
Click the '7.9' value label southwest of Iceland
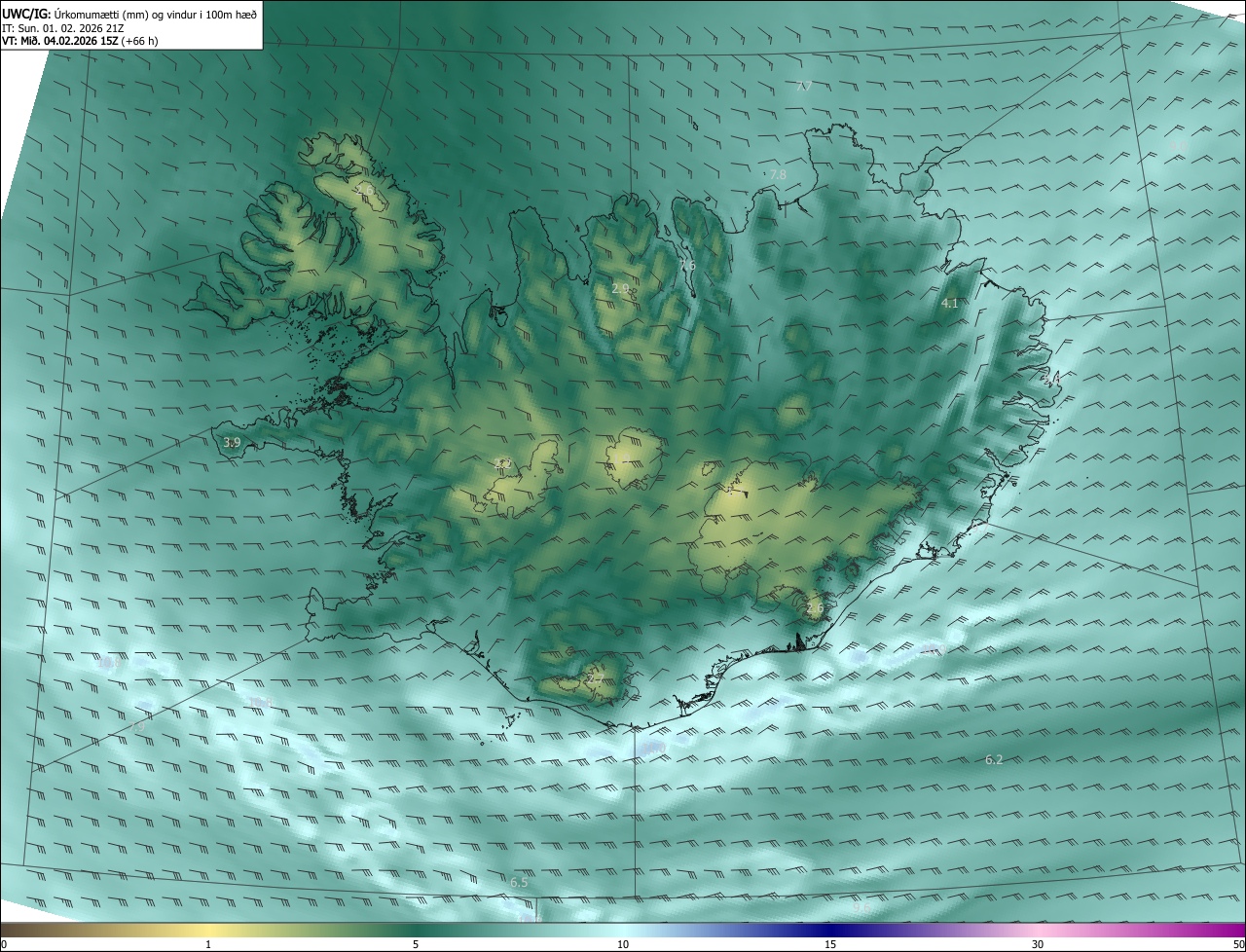(x=138, y=725)
